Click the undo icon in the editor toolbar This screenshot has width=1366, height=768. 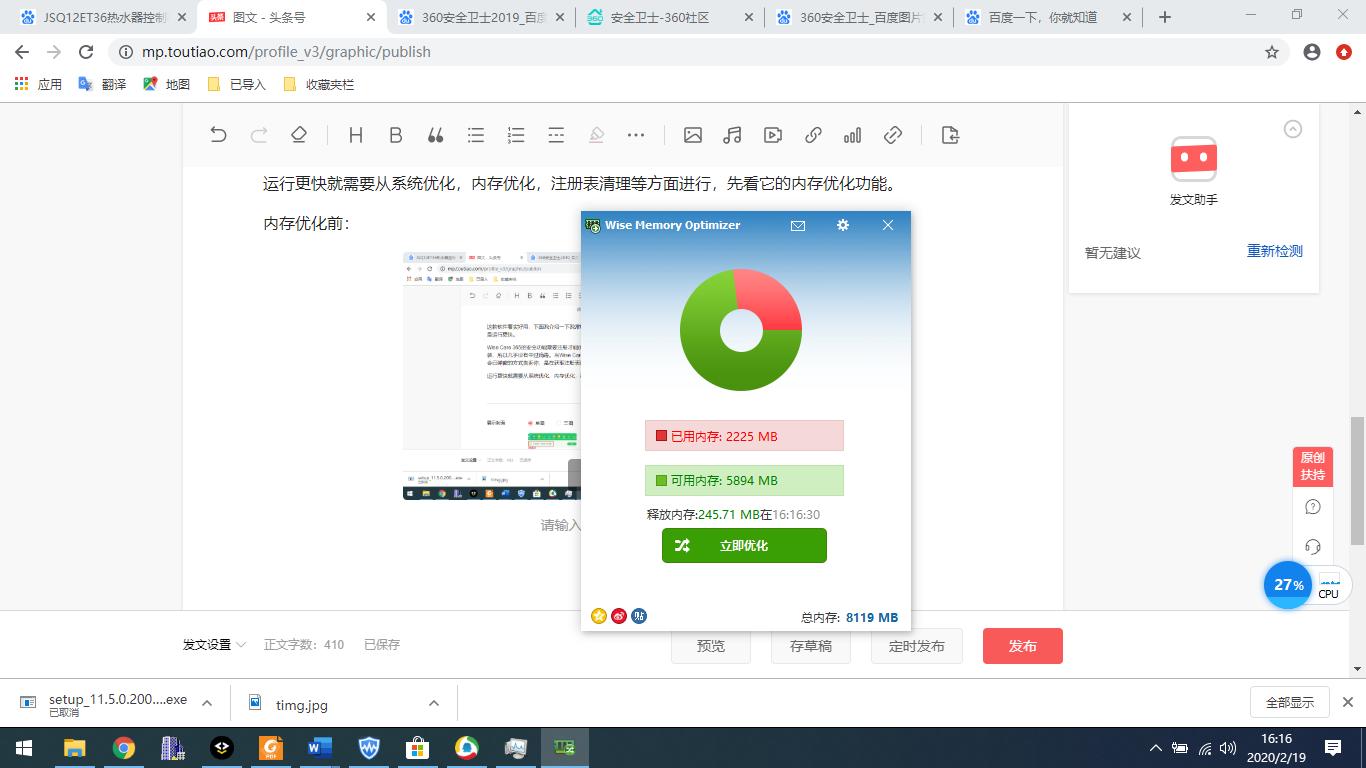click(218, 134)
